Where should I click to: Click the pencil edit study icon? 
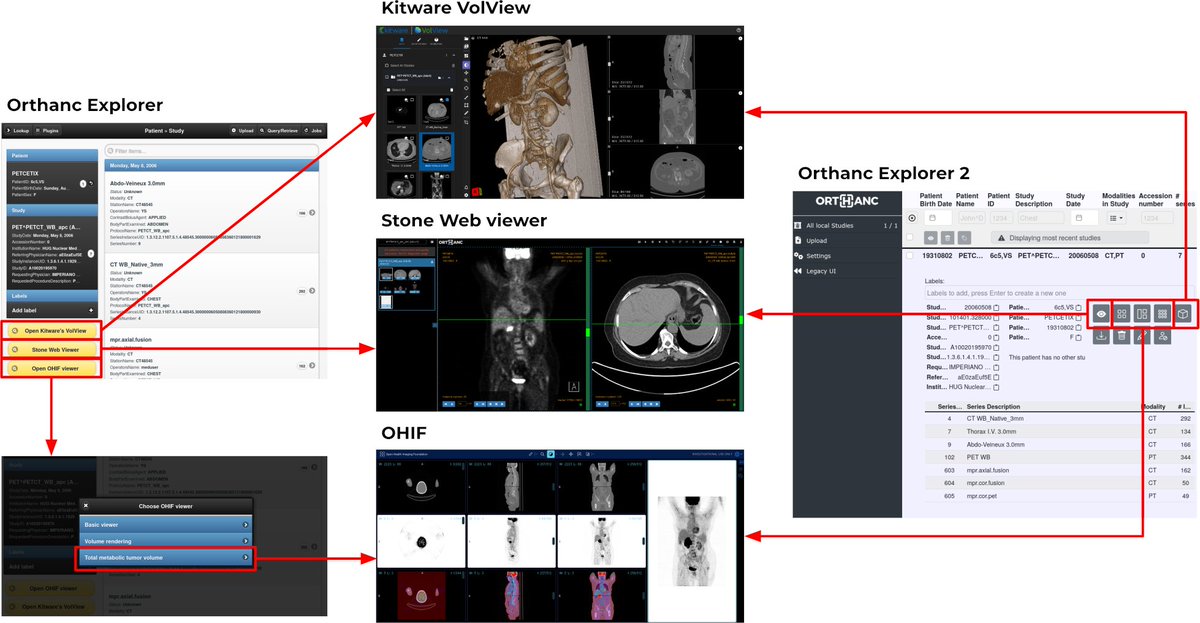coord(1142,337)
